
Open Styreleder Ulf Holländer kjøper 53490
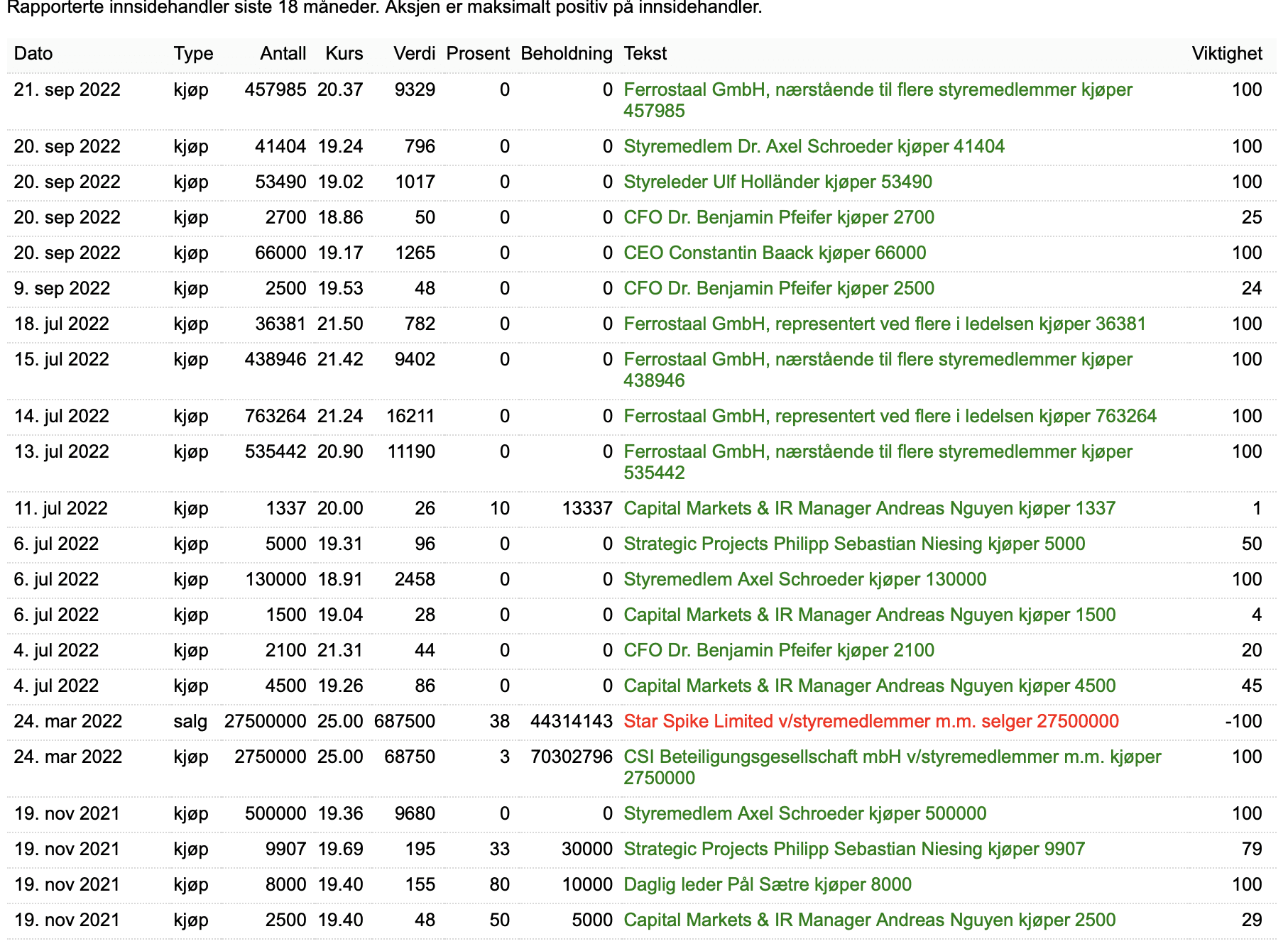(x=777, y=182)
